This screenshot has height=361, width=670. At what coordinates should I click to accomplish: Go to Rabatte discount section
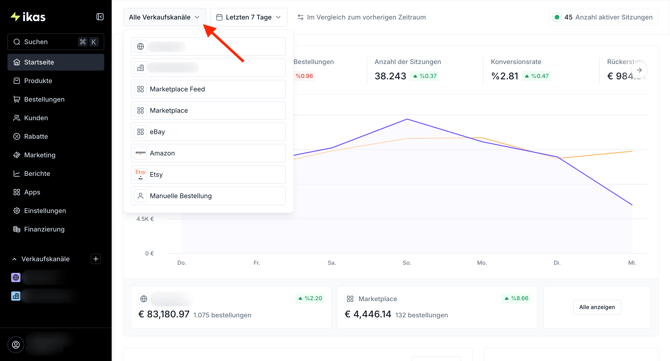56,137
